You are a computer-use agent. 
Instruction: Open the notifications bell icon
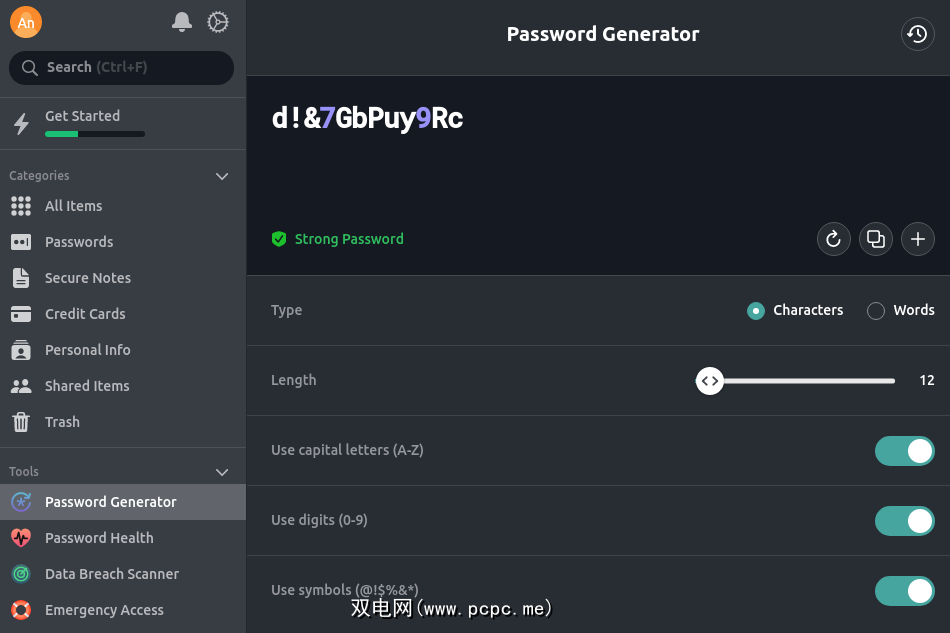pos(182,22)
